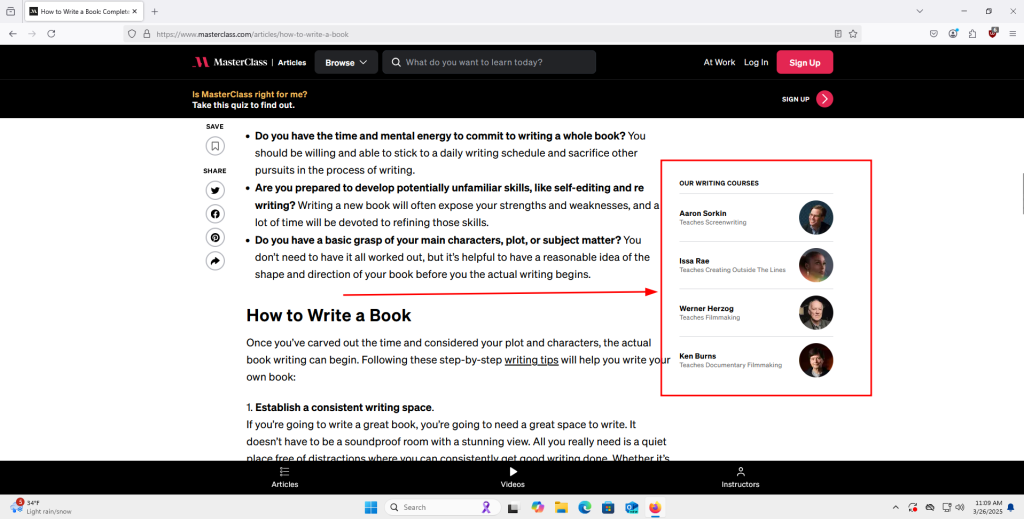The image size is (1024, 519).
Task: Open Outlook from the taskbar
Action: click(632, 507)
